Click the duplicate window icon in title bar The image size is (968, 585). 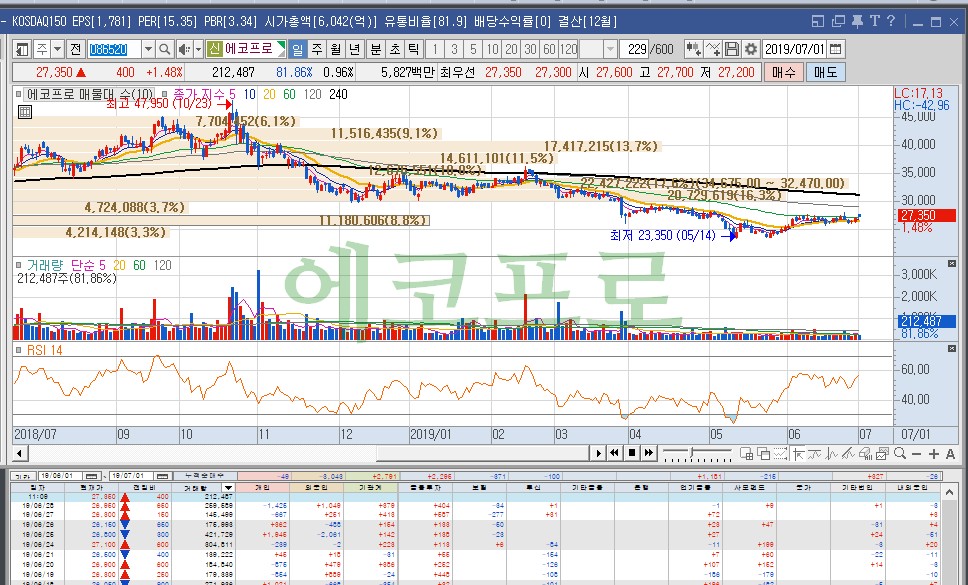tap(838, 21)
